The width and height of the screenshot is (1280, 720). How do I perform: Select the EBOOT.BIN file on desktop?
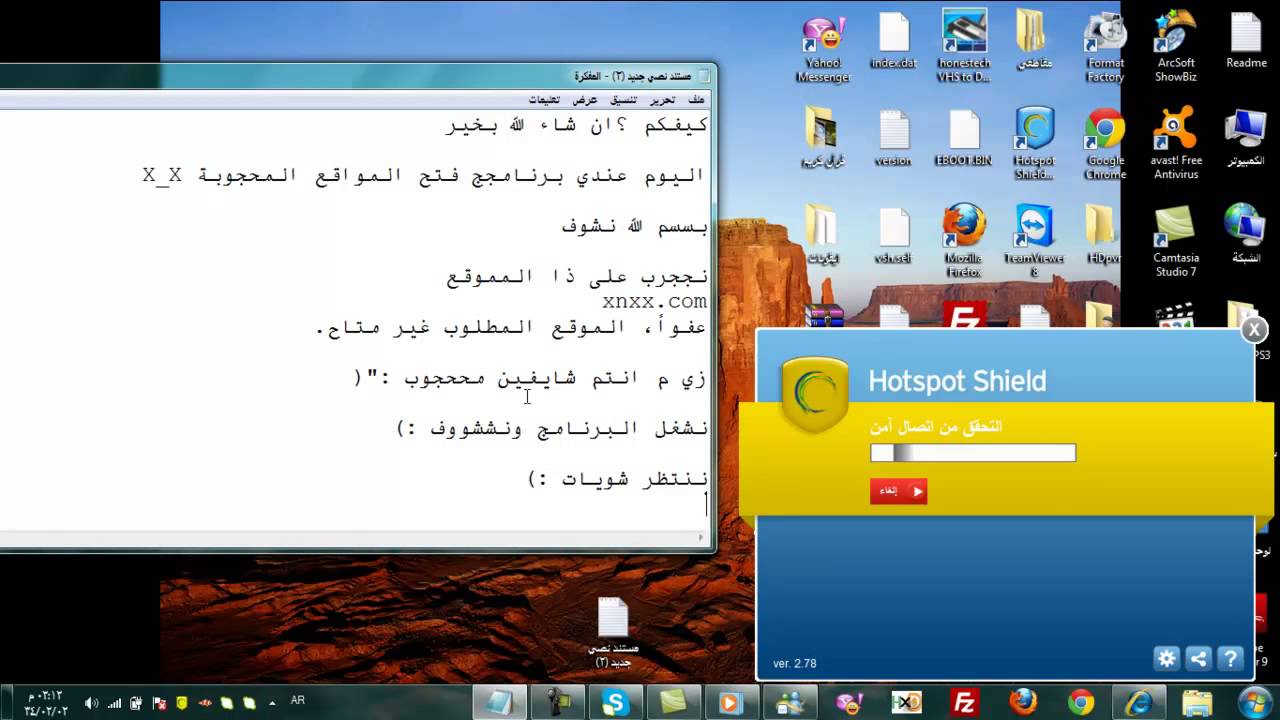click(964, 138)
